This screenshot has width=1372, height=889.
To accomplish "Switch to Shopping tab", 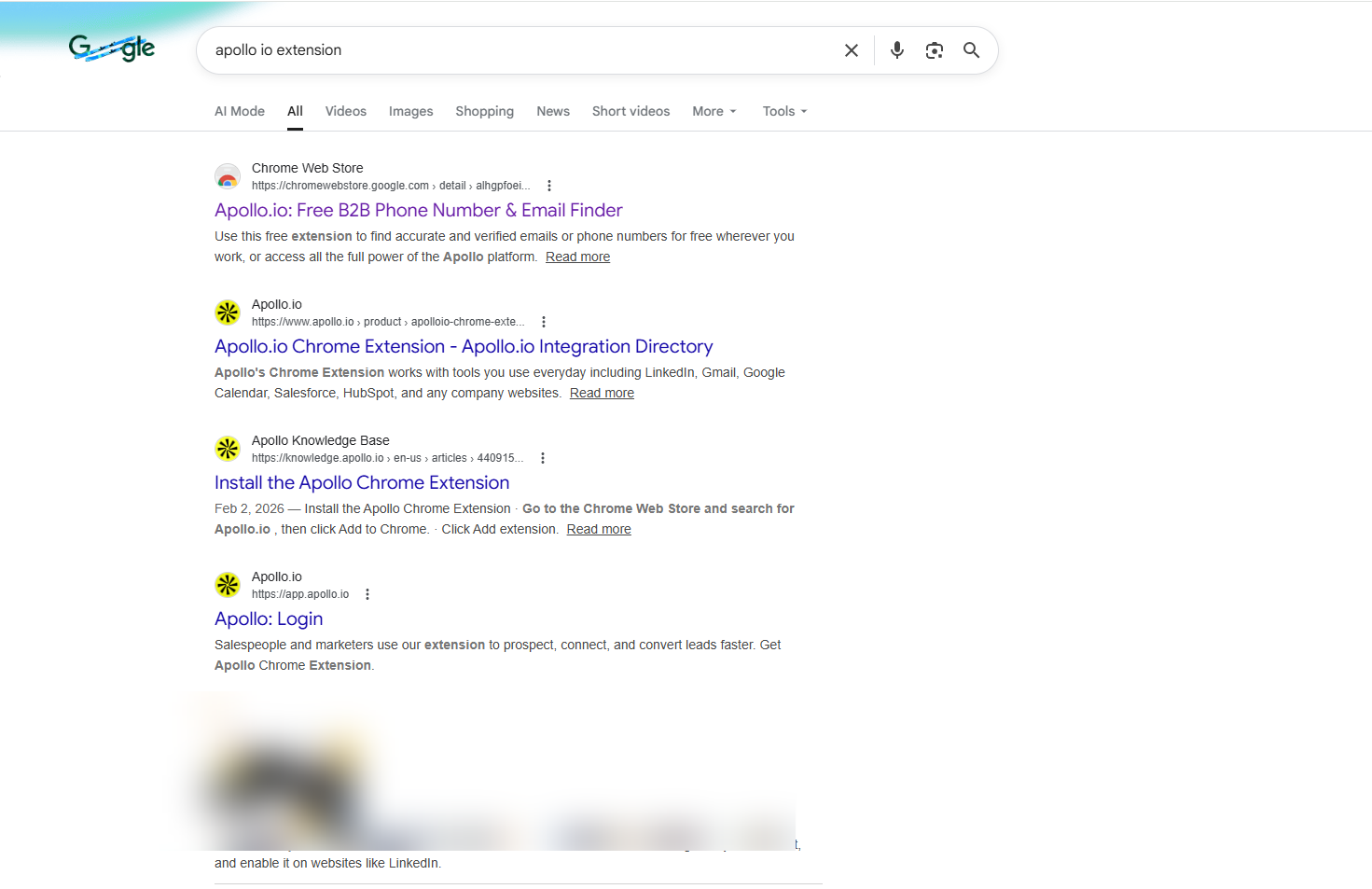I will [x=485, y=111].
